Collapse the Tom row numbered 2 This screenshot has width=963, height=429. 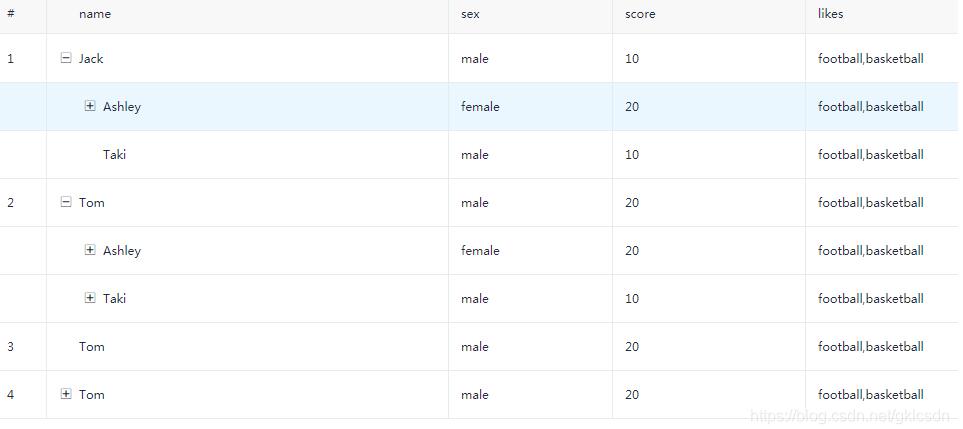[x=66, y=202]
